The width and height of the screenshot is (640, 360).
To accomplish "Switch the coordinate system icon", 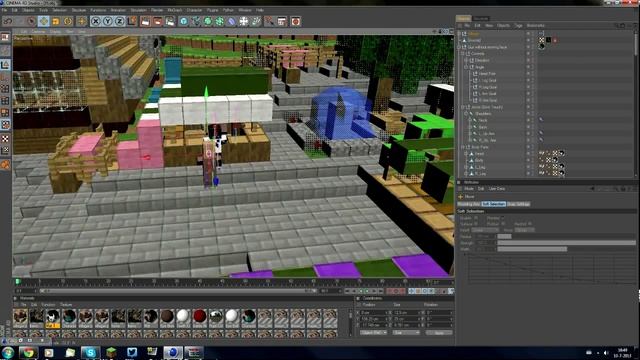I will click(x=132, y=21).
